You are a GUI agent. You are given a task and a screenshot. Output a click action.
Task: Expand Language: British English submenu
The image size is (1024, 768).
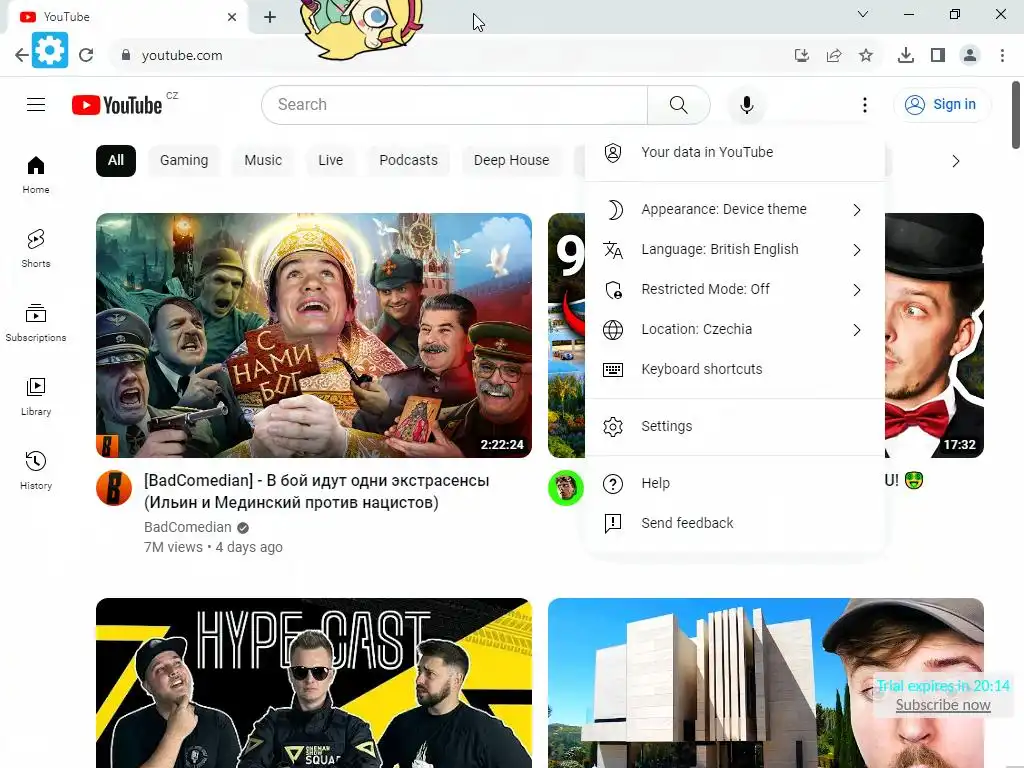(x=735, y=249)
